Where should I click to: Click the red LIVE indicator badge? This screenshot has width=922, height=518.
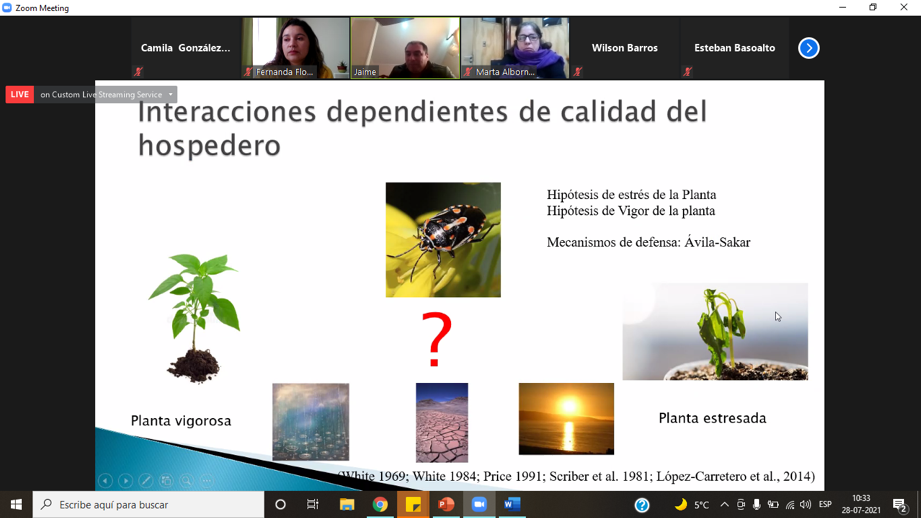tap(19, 95)
